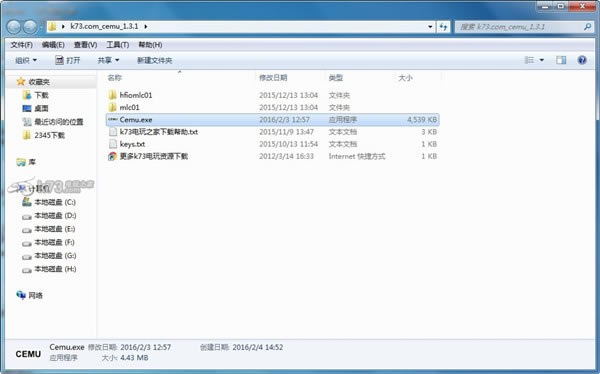Expand the arrow before k73.com_cemu_1.3.1 path
Viewport: 600px width, 374px height.
click(x=63, y=26)
